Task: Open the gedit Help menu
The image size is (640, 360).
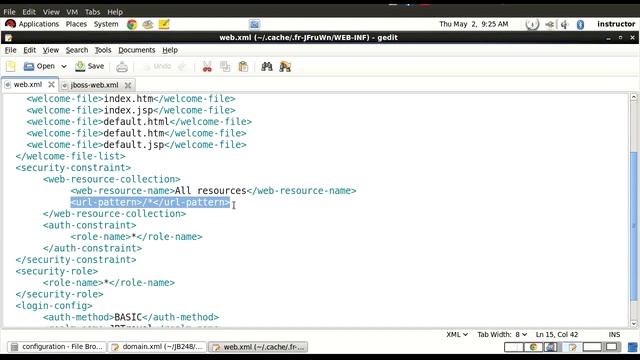Action: coord(170,50)
